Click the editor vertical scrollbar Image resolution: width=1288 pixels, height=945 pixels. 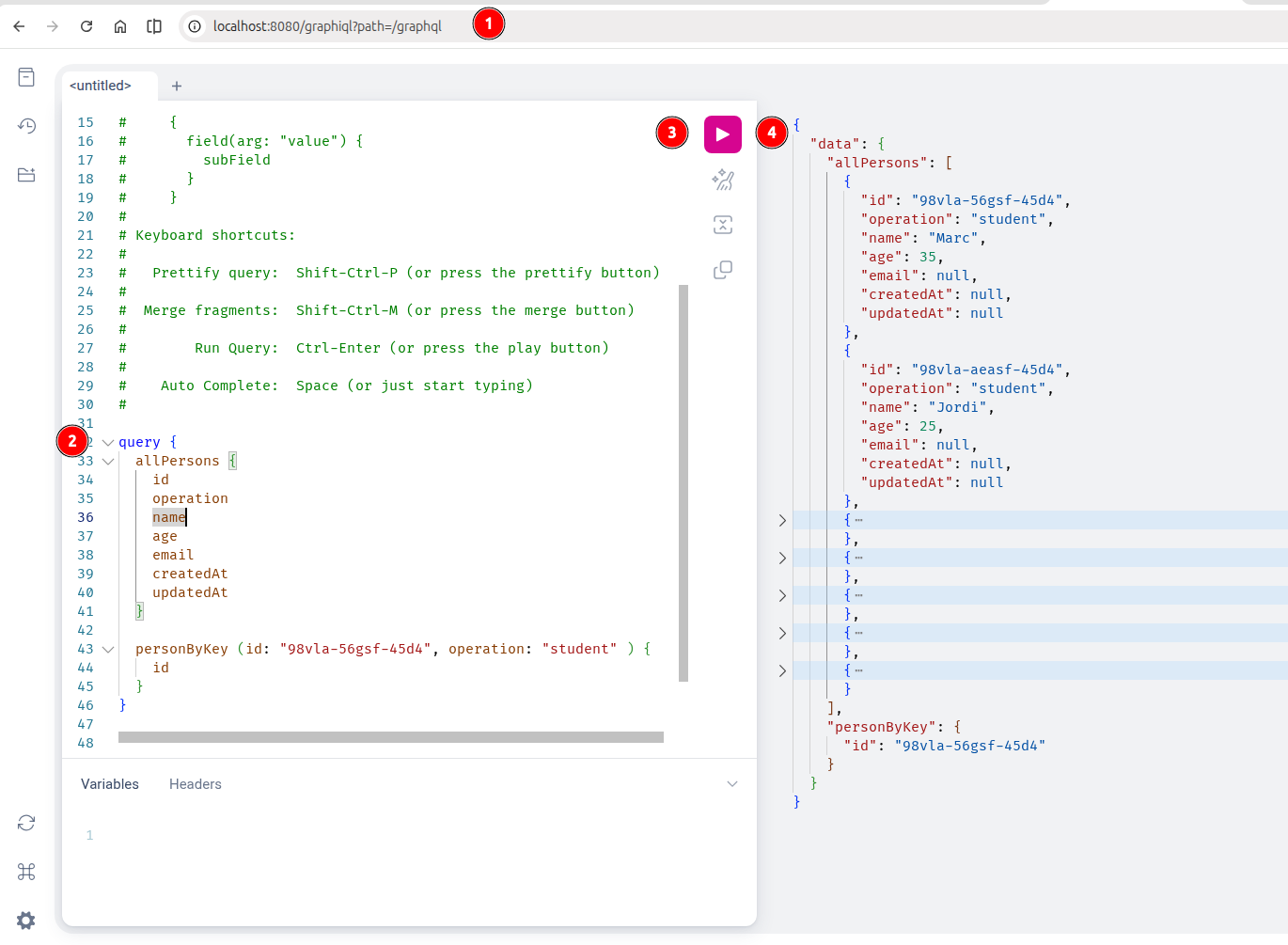[x=683, y=482]
